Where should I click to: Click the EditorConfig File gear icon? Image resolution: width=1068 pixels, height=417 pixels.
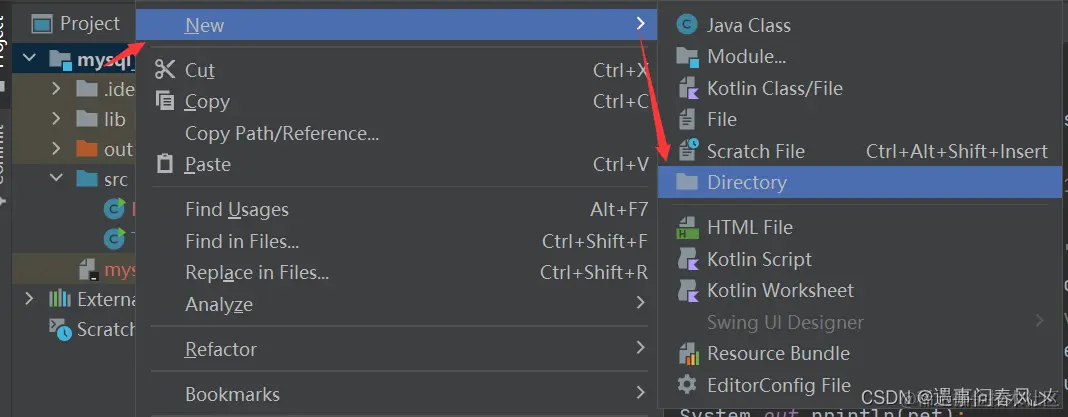(687, 385)
